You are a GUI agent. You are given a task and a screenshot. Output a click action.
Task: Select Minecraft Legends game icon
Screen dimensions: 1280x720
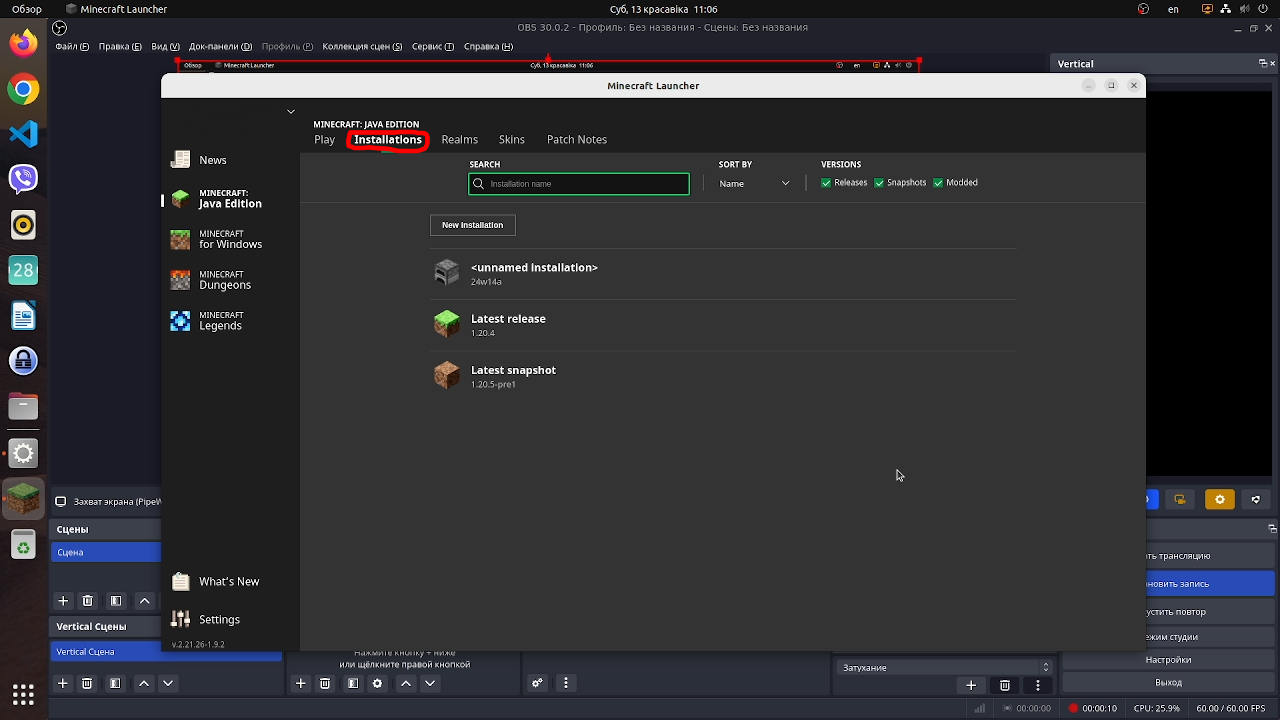tap(180, 321)
